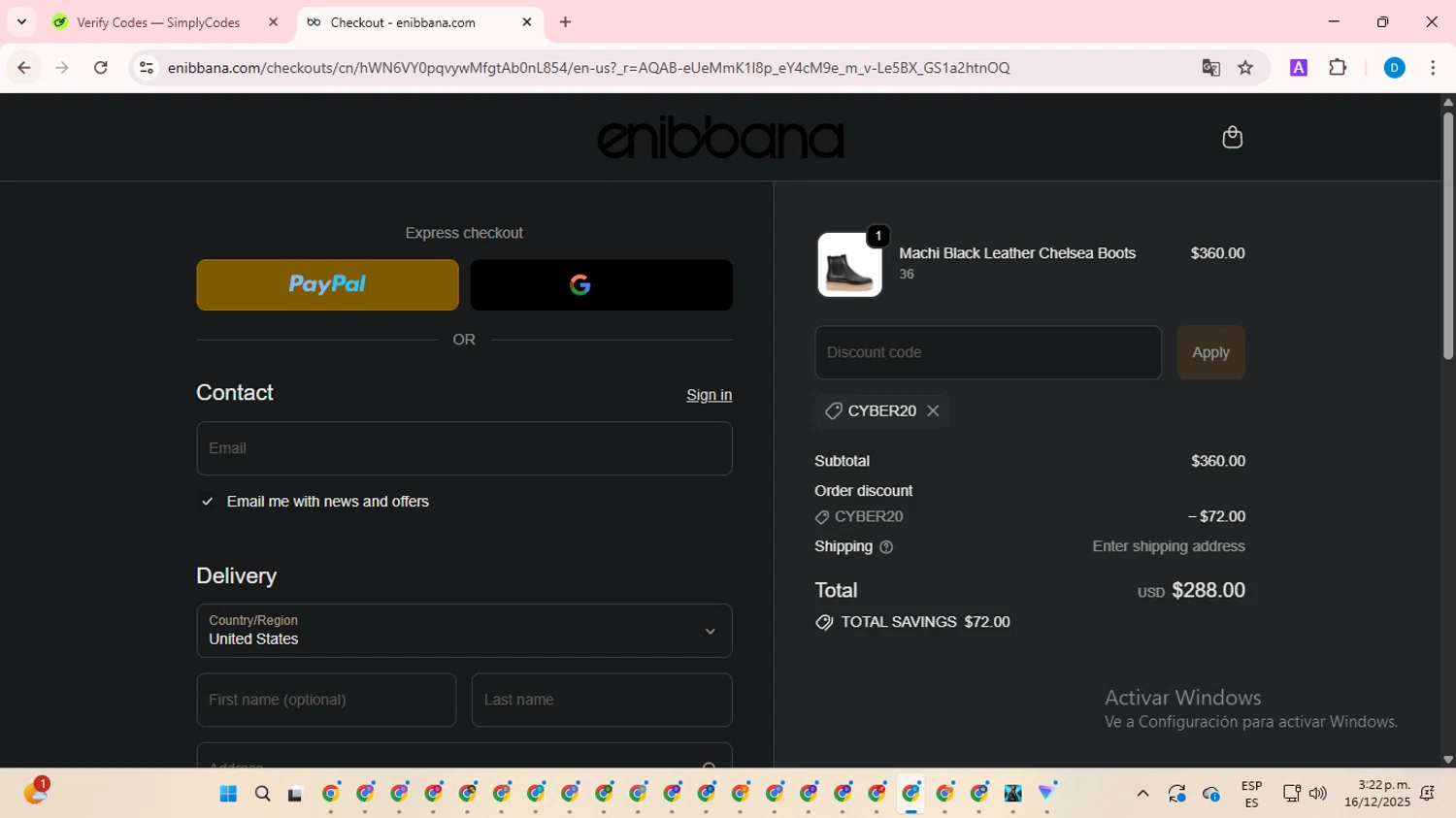Go back to the previous page
The width and height of the screenshot is (1456, 818).
tap(24, 68)
